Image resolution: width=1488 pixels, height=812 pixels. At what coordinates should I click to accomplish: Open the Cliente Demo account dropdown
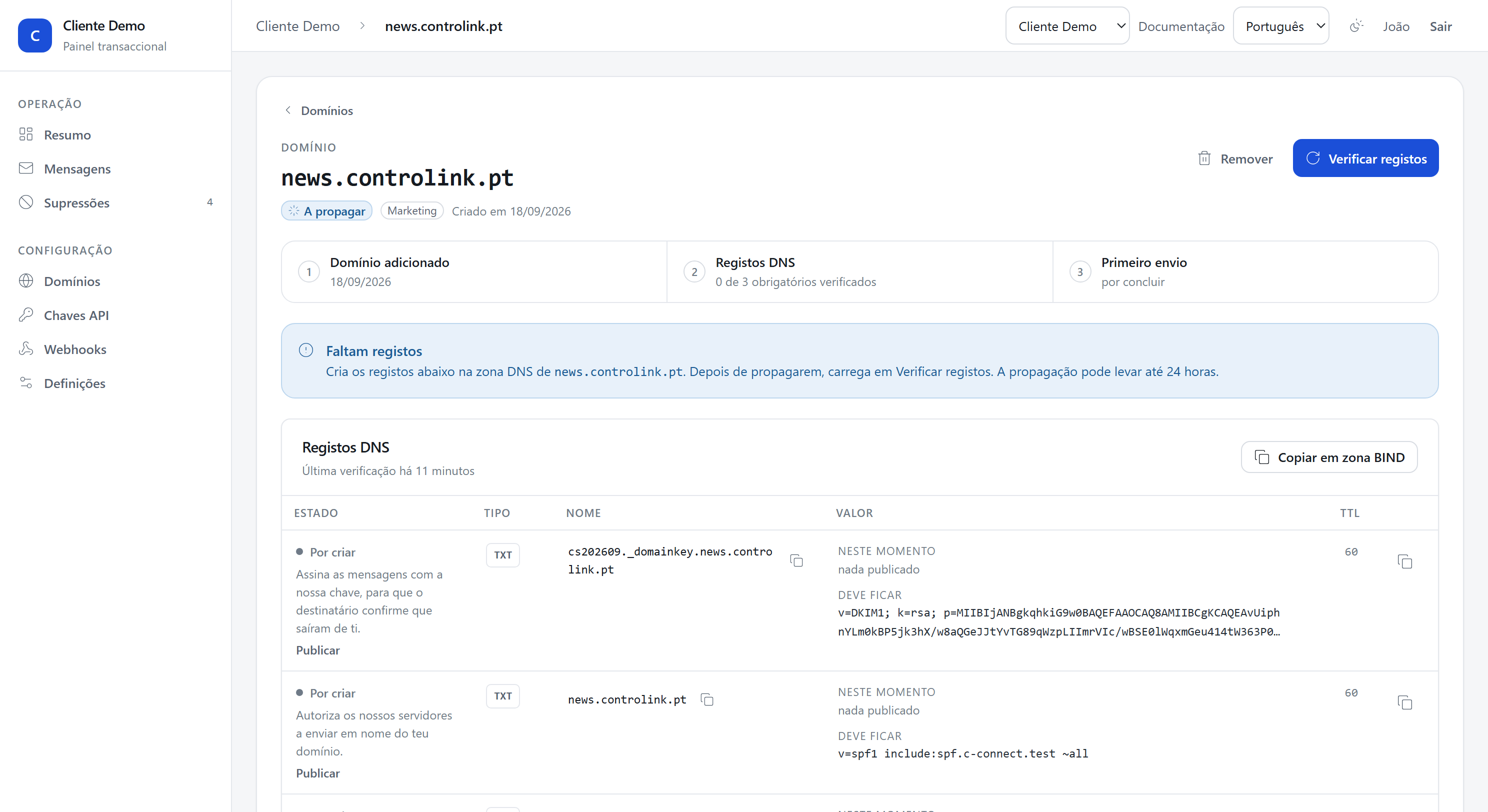pyautogui.click(x=1067, y=26)
